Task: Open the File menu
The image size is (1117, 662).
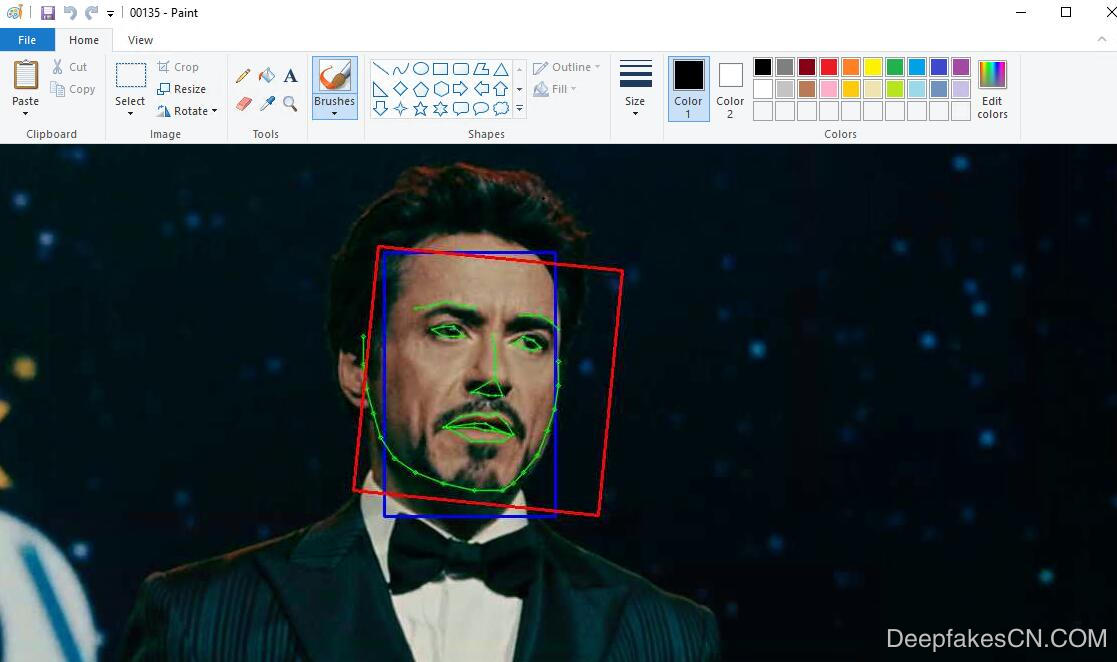Action: click(27, 40)
